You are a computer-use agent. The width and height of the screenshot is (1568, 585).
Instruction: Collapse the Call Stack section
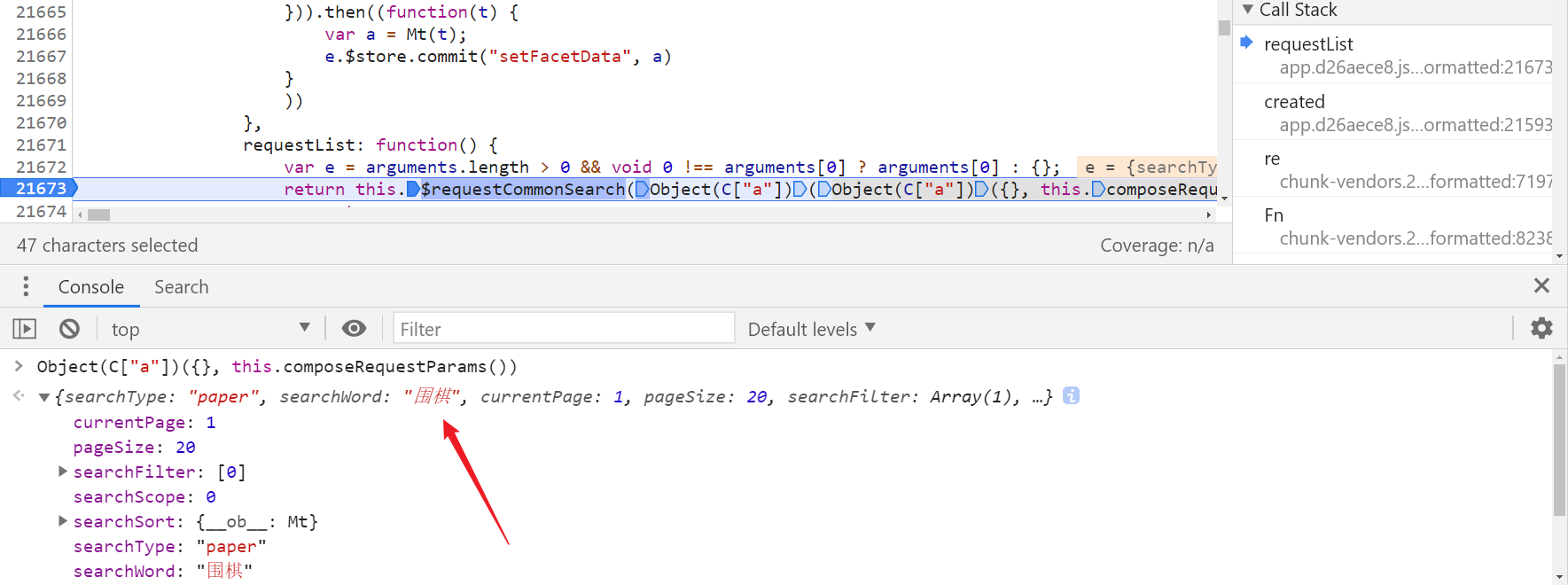coord(1248,10)
